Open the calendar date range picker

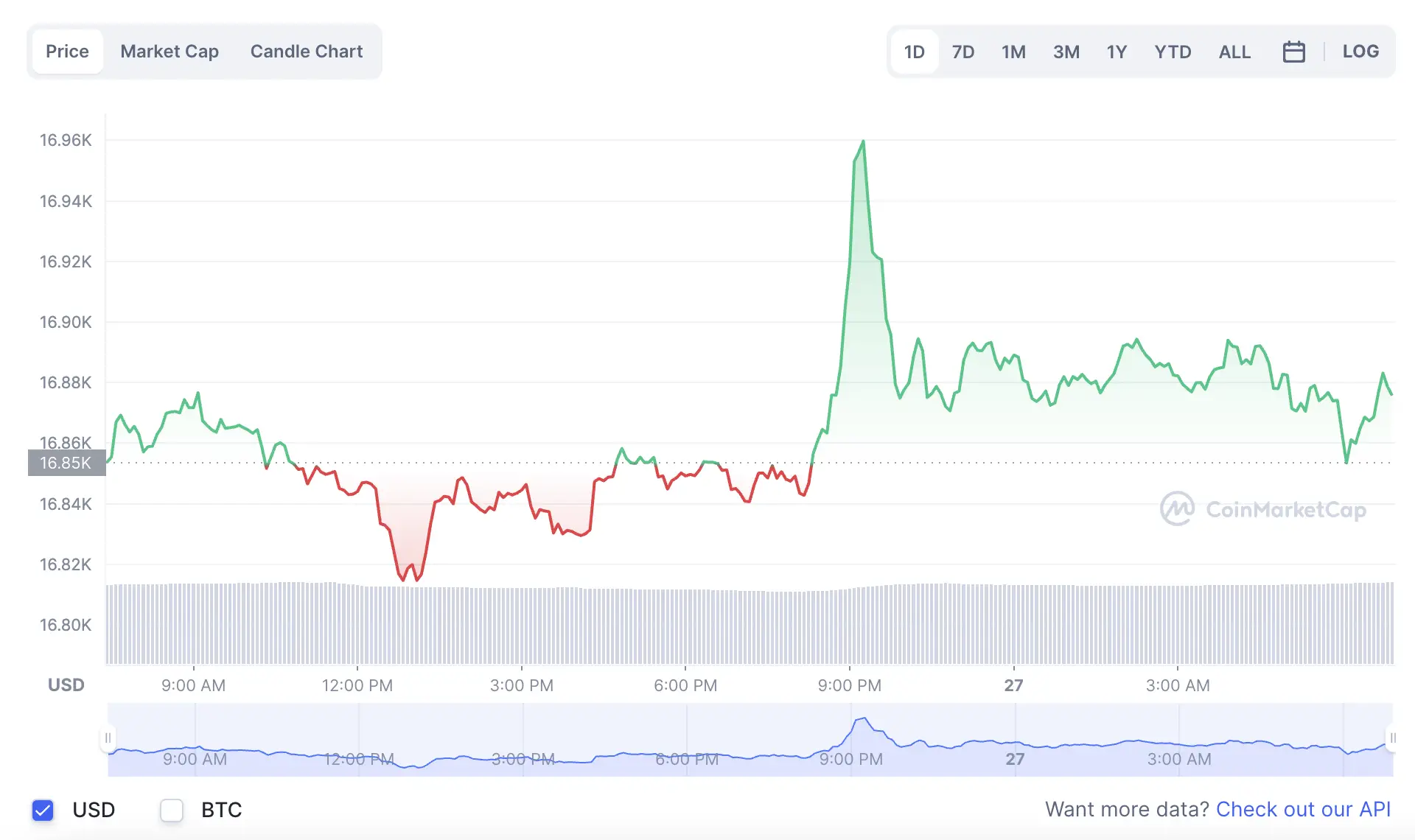pyautogui.click(x=1294, y=51)
